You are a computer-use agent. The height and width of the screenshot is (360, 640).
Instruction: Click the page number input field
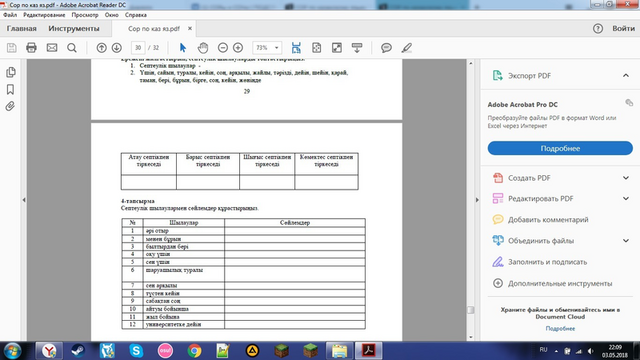coord(138,48)
